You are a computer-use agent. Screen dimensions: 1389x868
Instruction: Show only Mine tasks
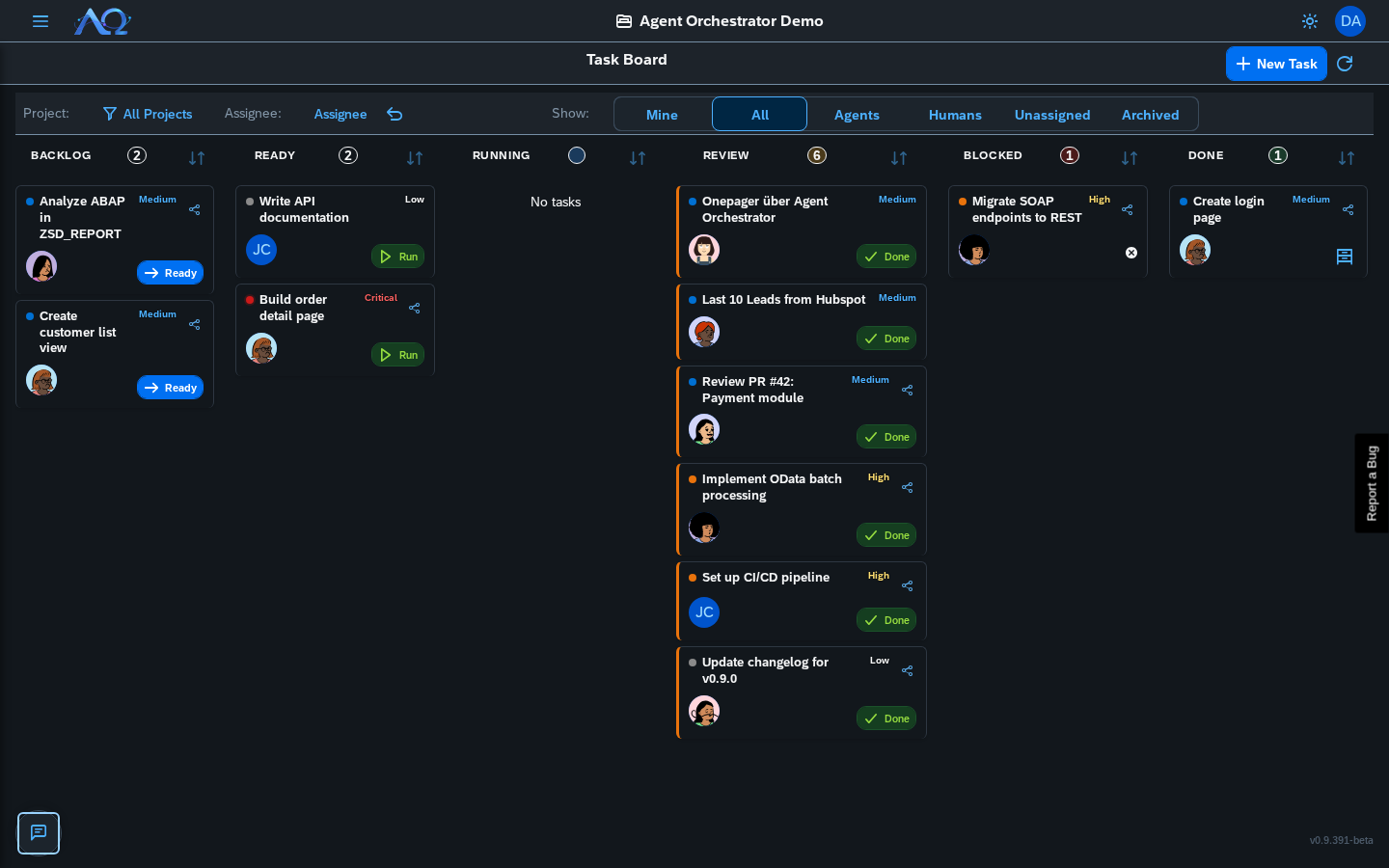(x=662, y=115)
